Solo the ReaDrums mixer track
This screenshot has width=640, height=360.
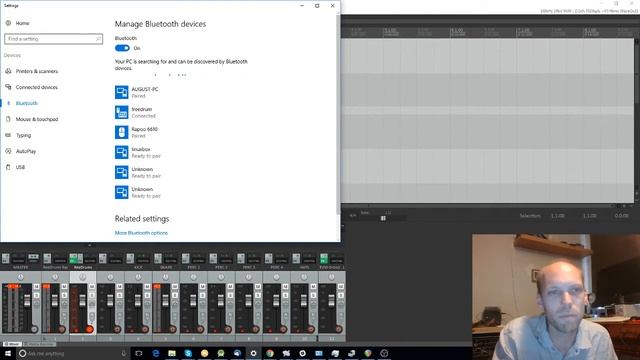[x=92, y=296]
